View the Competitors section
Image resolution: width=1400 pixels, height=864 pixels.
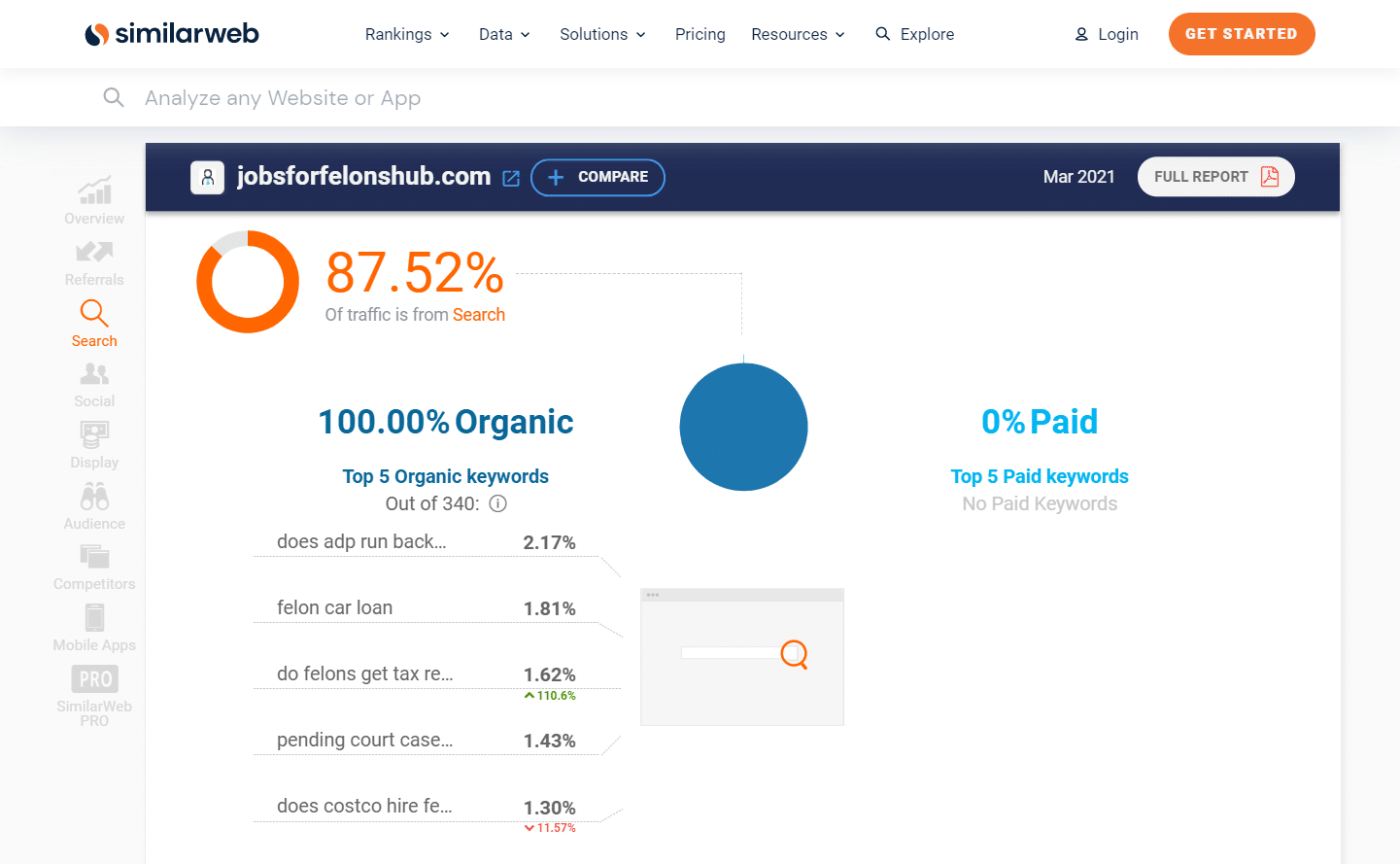93,565
